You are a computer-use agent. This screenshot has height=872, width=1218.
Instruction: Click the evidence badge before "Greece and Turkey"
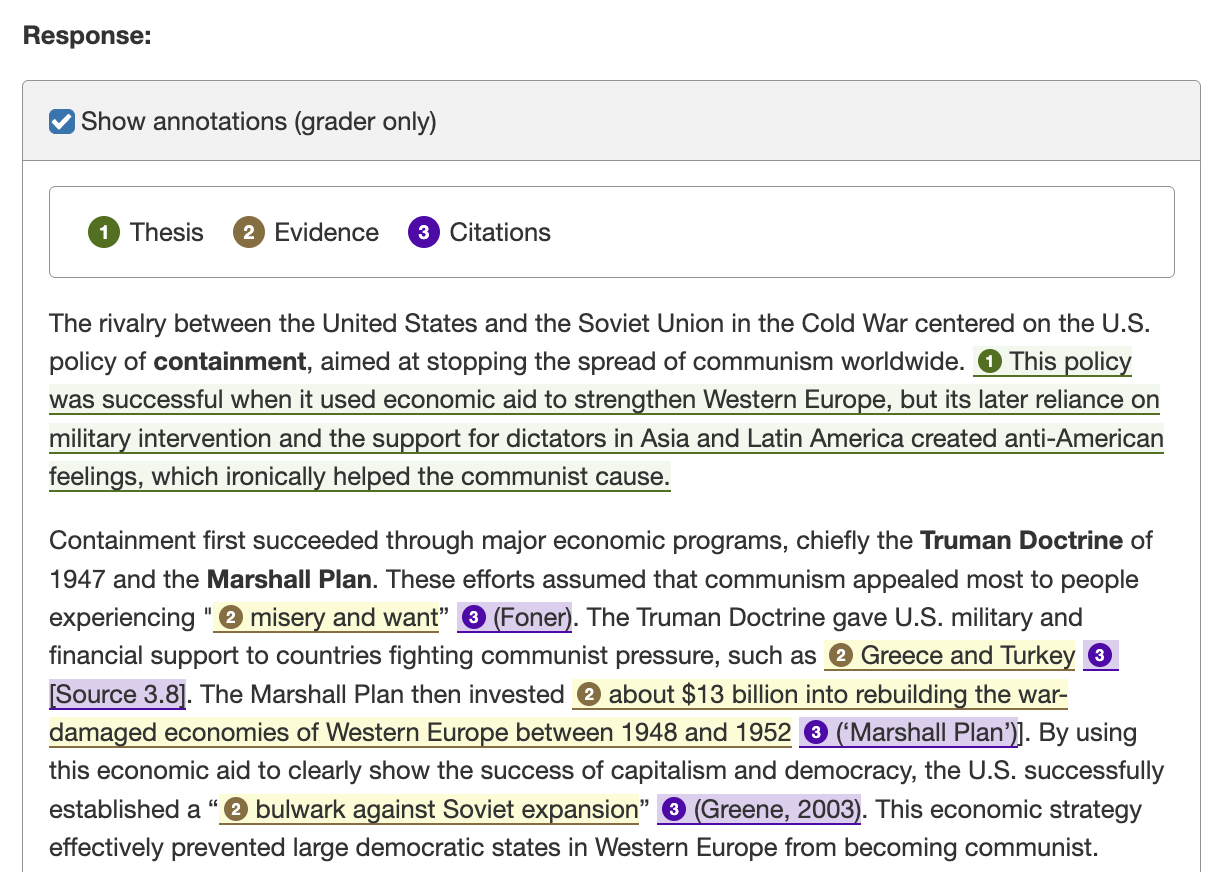pos(841,656)
